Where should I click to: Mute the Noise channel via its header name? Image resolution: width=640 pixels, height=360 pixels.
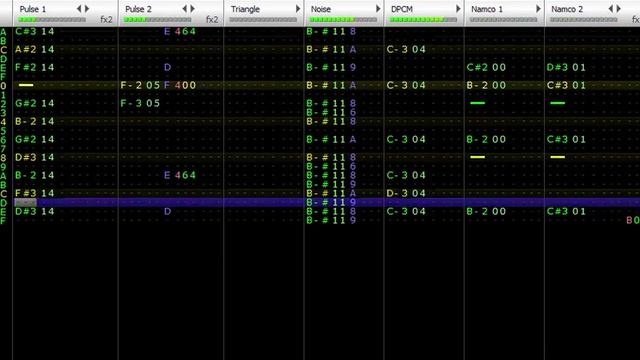pos(321,9)
